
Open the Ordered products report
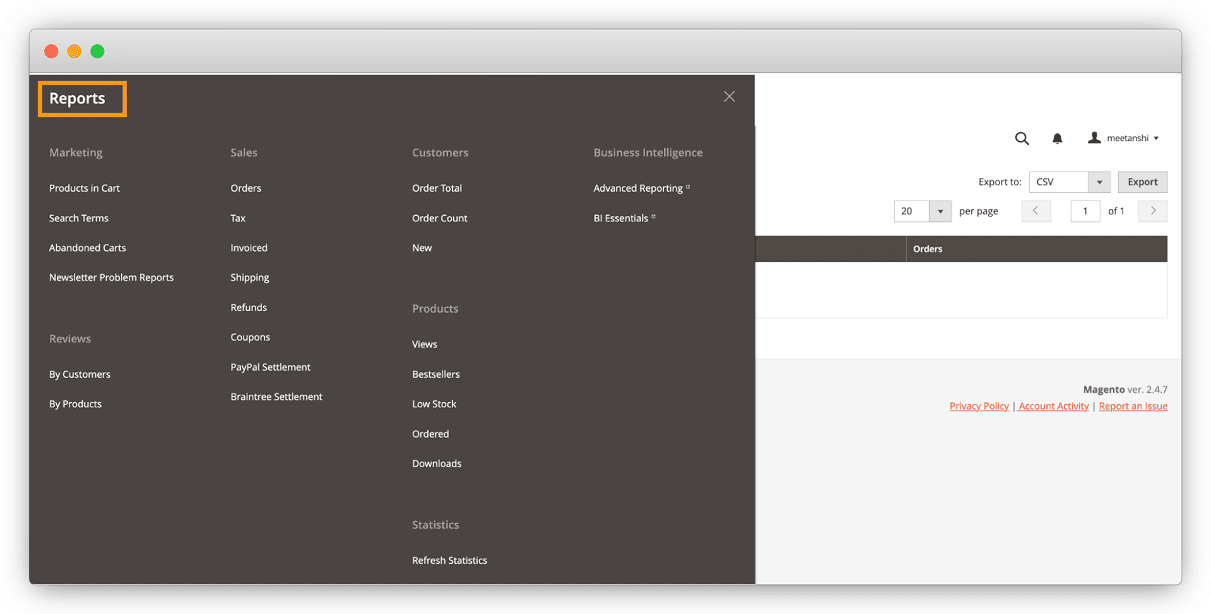(431, 434)
